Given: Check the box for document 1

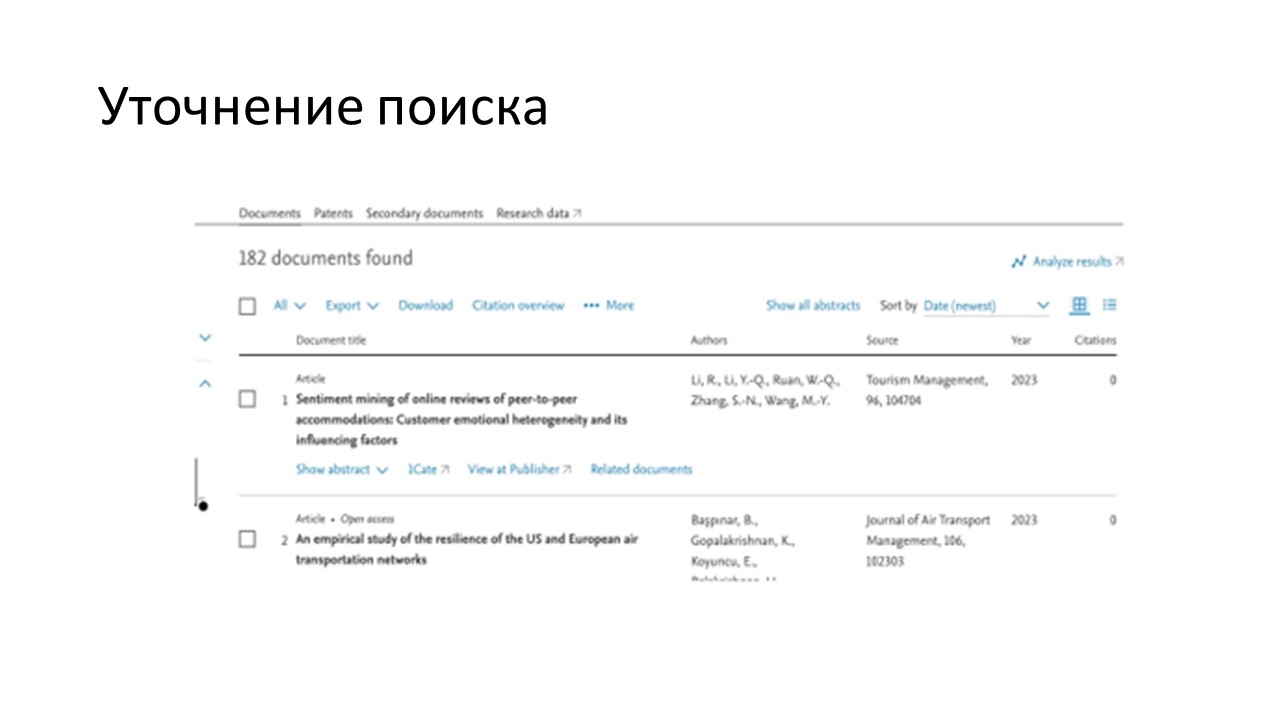Looking at the screenshot, I should [x=247, y=399].
